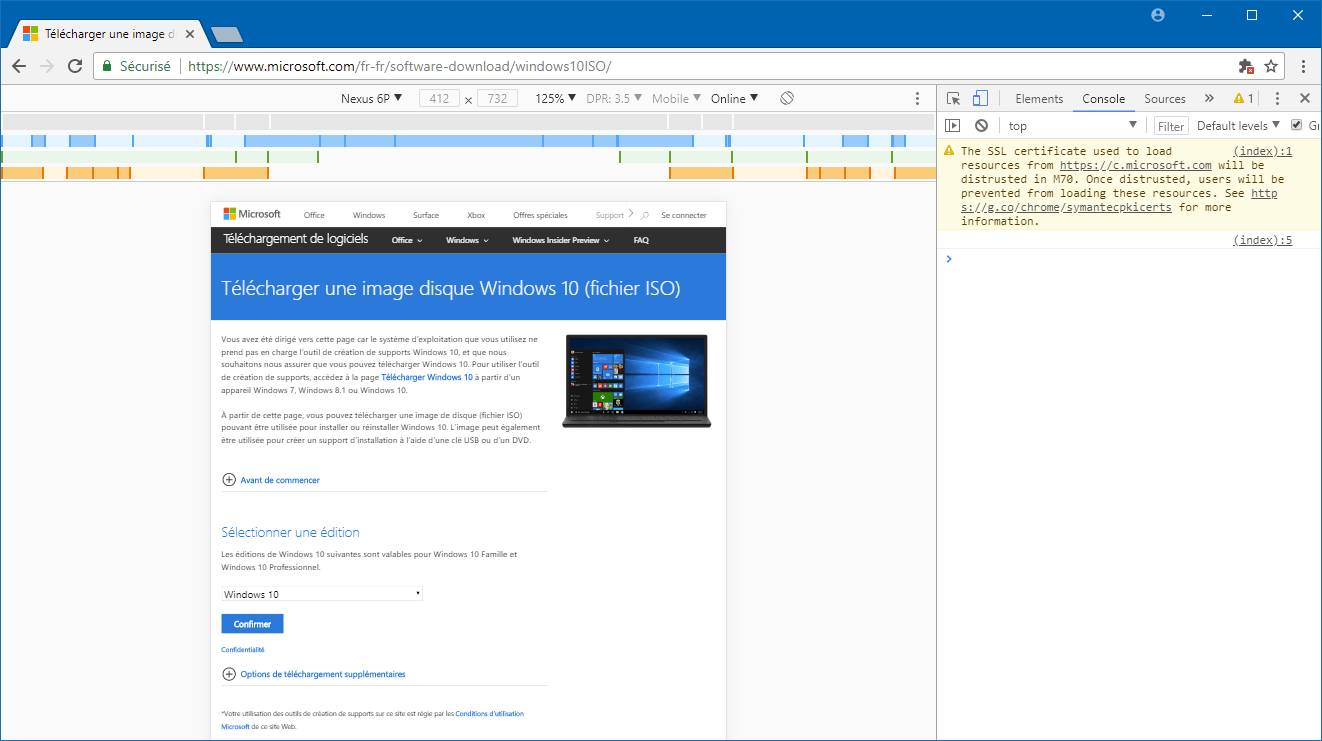Viewport: 1322px width, 741px height.
Task: Open Chrome's three-dot main menu
Action: pos(1304,66)
